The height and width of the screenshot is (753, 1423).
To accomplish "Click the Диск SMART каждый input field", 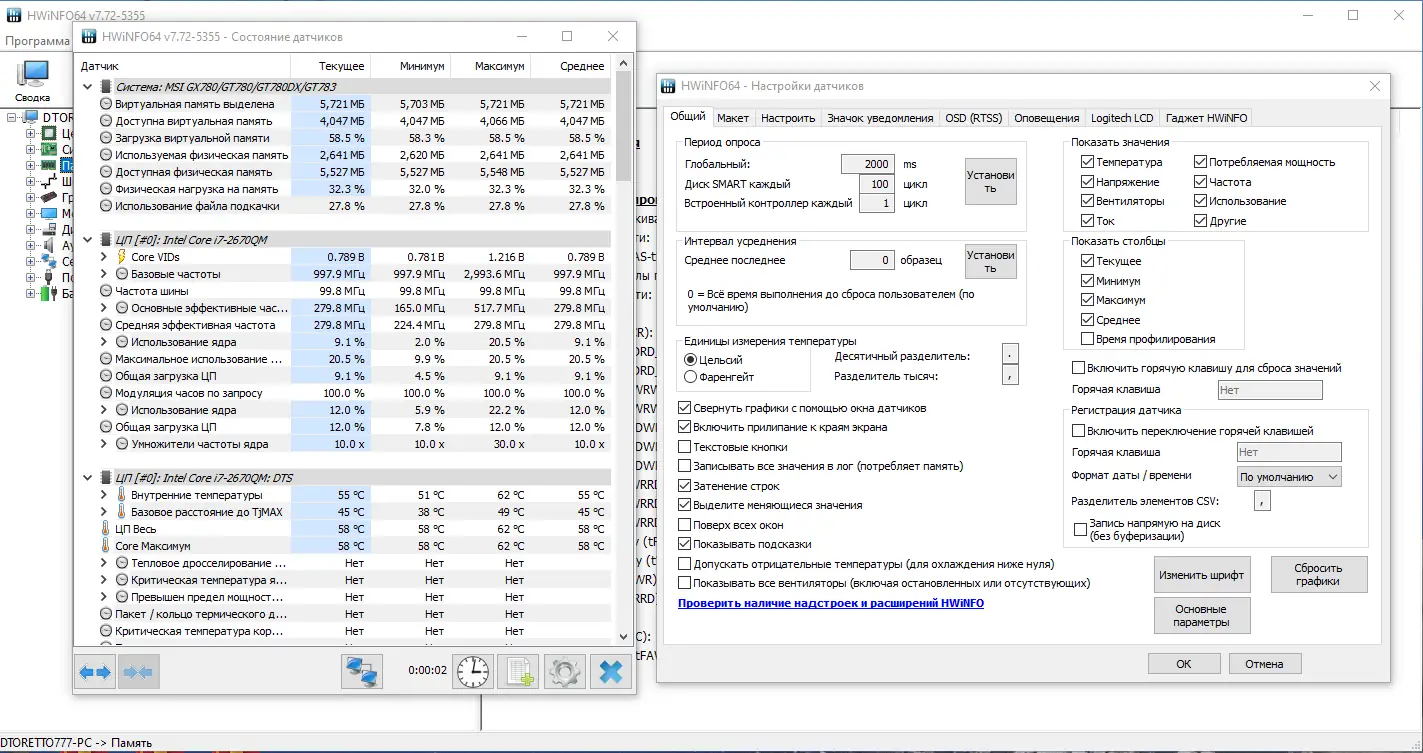I will [x=877, y=184].
